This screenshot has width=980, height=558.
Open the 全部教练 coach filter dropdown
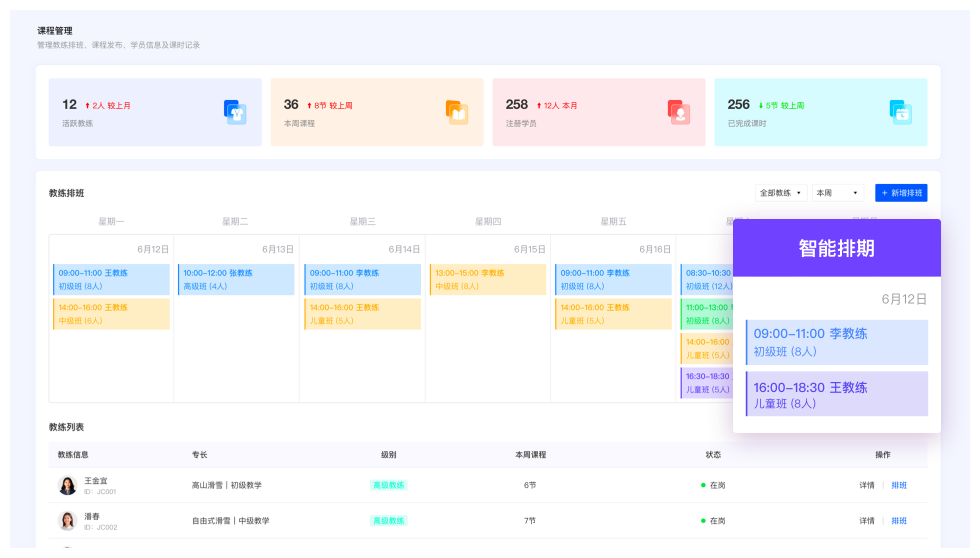coord(781,193)
